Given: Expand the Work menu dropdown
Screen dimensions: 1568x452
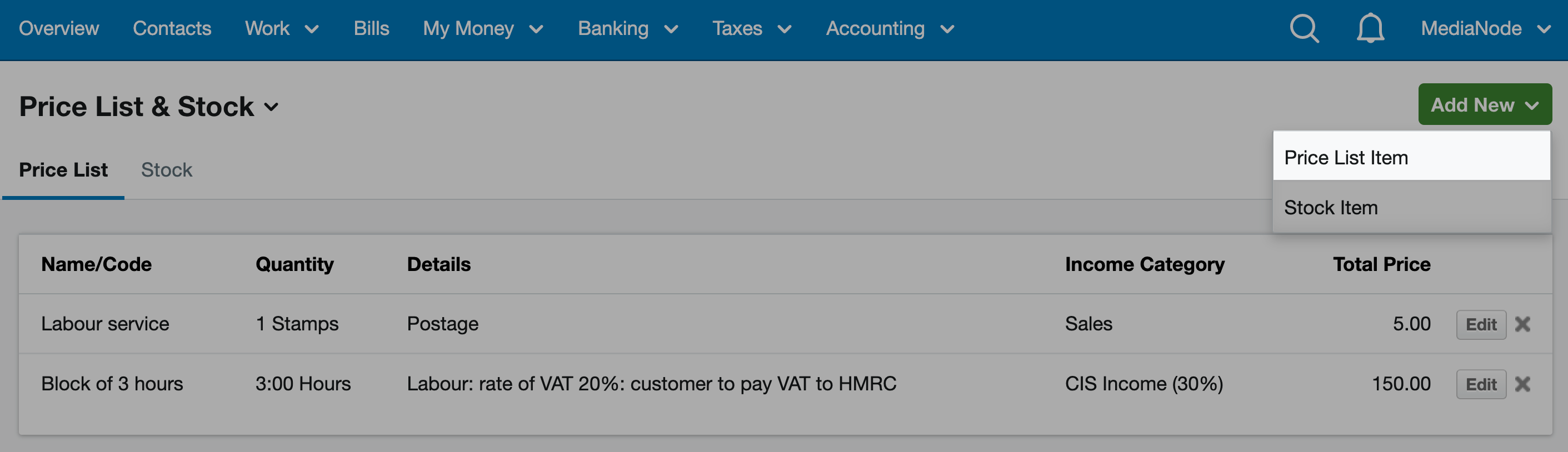Looking at the screenshot, I should pyautogui.click(x=282, y=28).
